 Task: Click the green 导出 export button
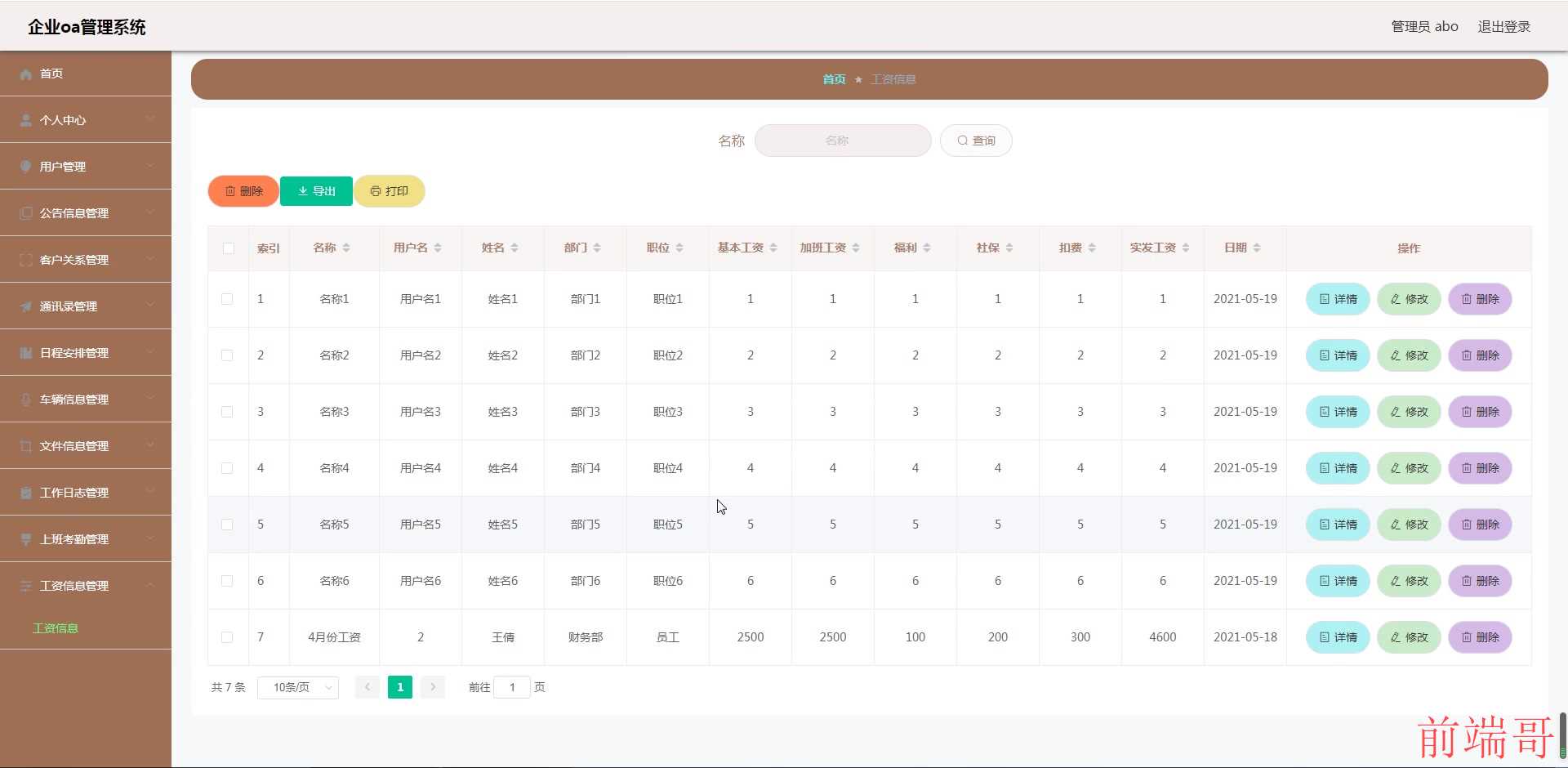[x=316, y=191]
